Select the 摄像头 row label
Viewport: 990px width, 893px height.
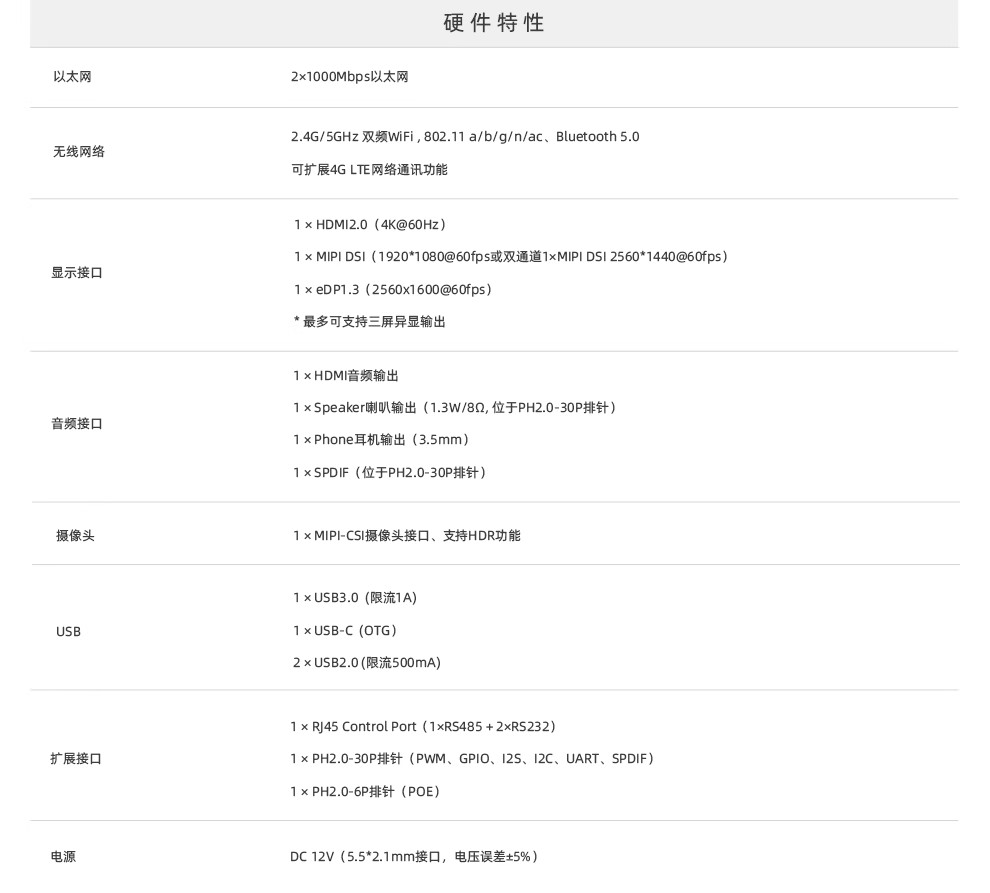click(x=75, y=536)
